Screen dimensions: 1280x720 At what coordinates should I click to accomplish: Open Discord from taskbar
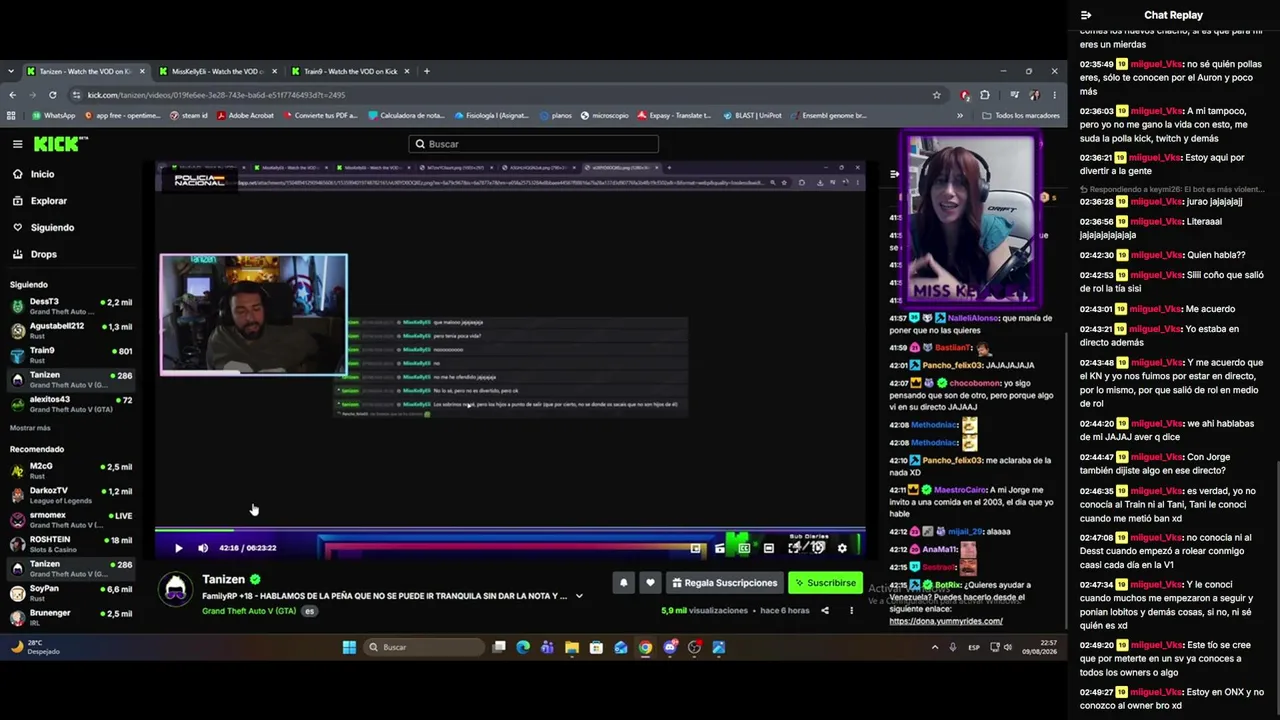(x=670, y=647)
